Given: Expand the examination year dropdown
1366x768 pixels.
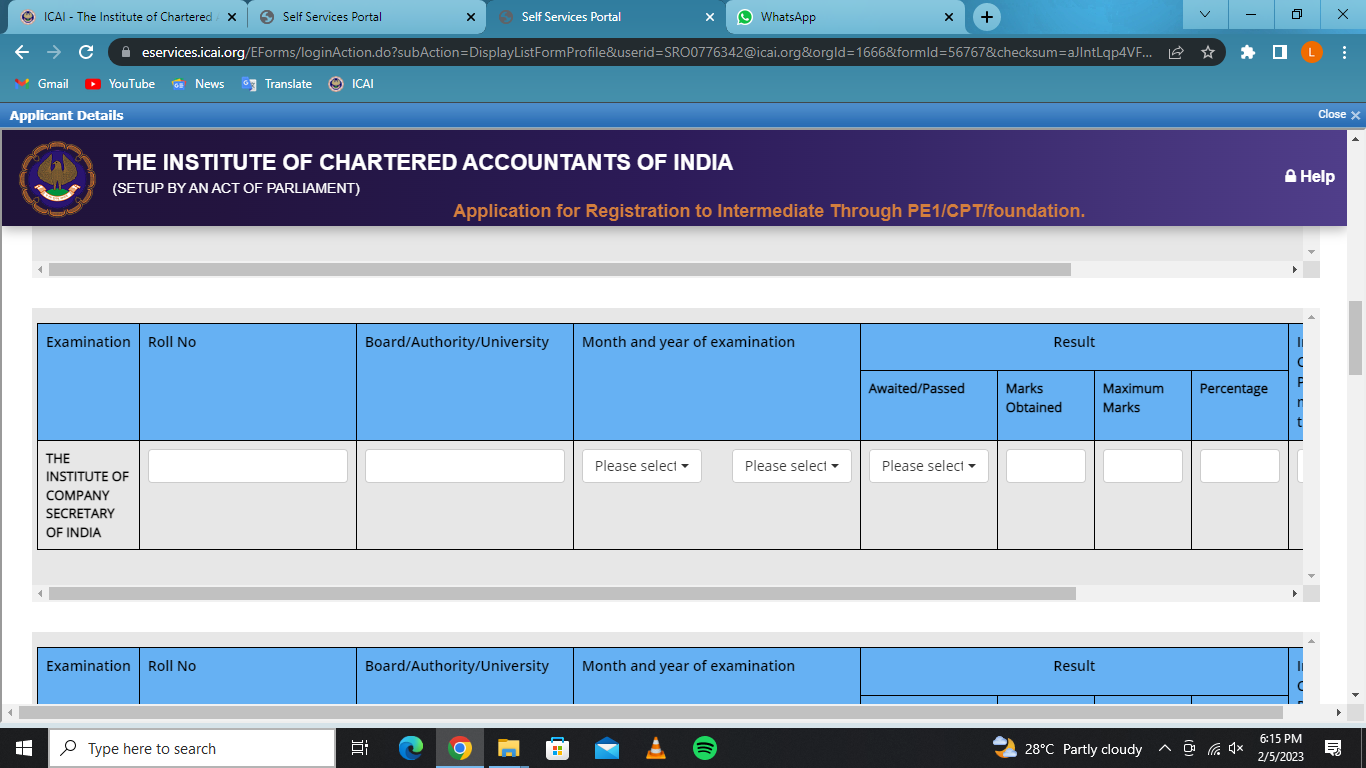Looking at the screenshot, I should click(x=791, y=466).
